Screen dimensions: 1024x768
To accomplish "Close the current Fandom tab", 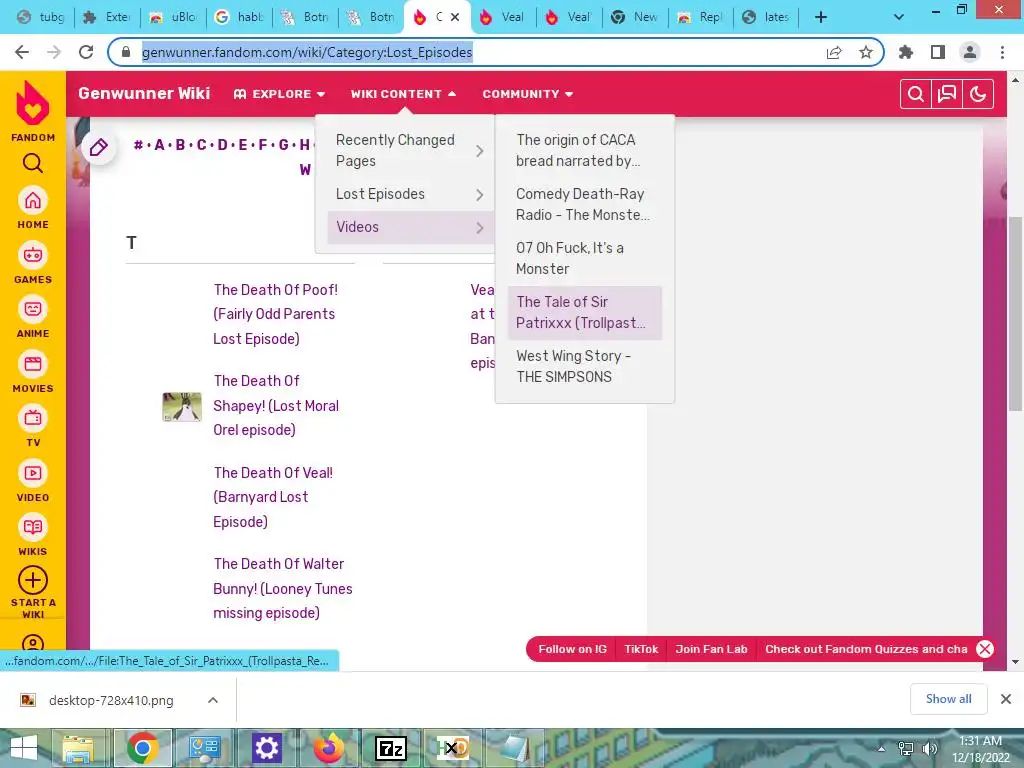I will [x=455, y=18].
